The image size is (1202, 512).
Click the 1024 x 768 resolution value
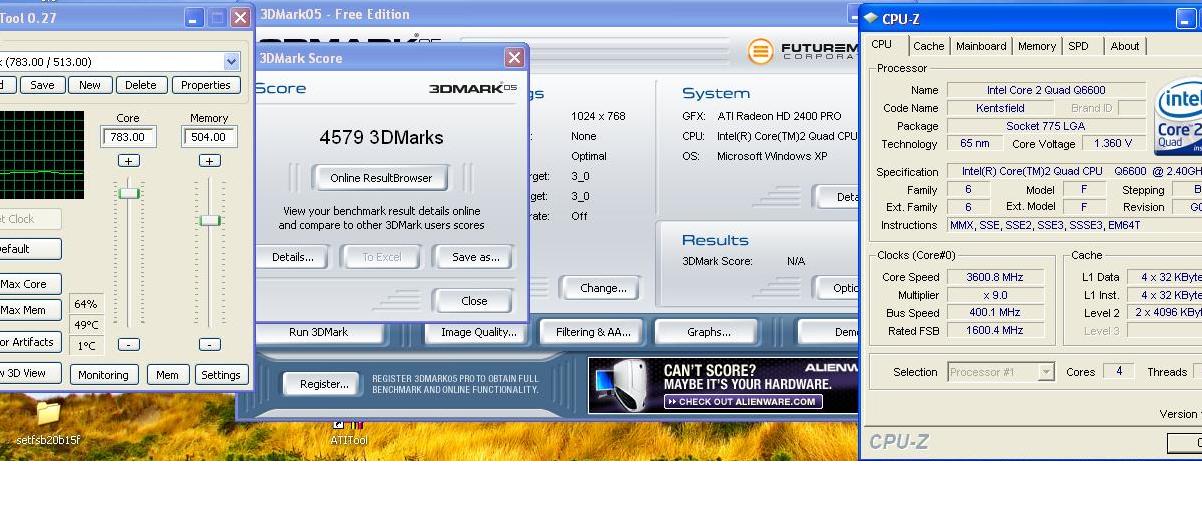pos(598,116)
